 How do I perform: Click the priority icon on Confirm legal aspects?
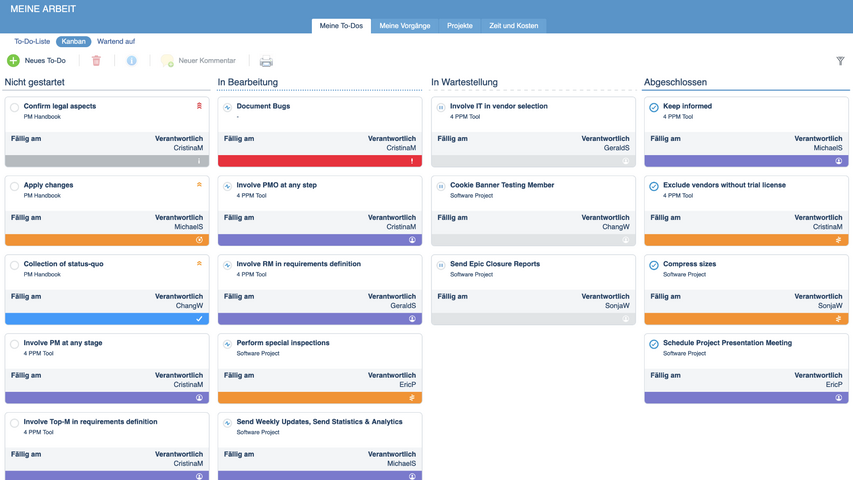(x=199, y=105)
